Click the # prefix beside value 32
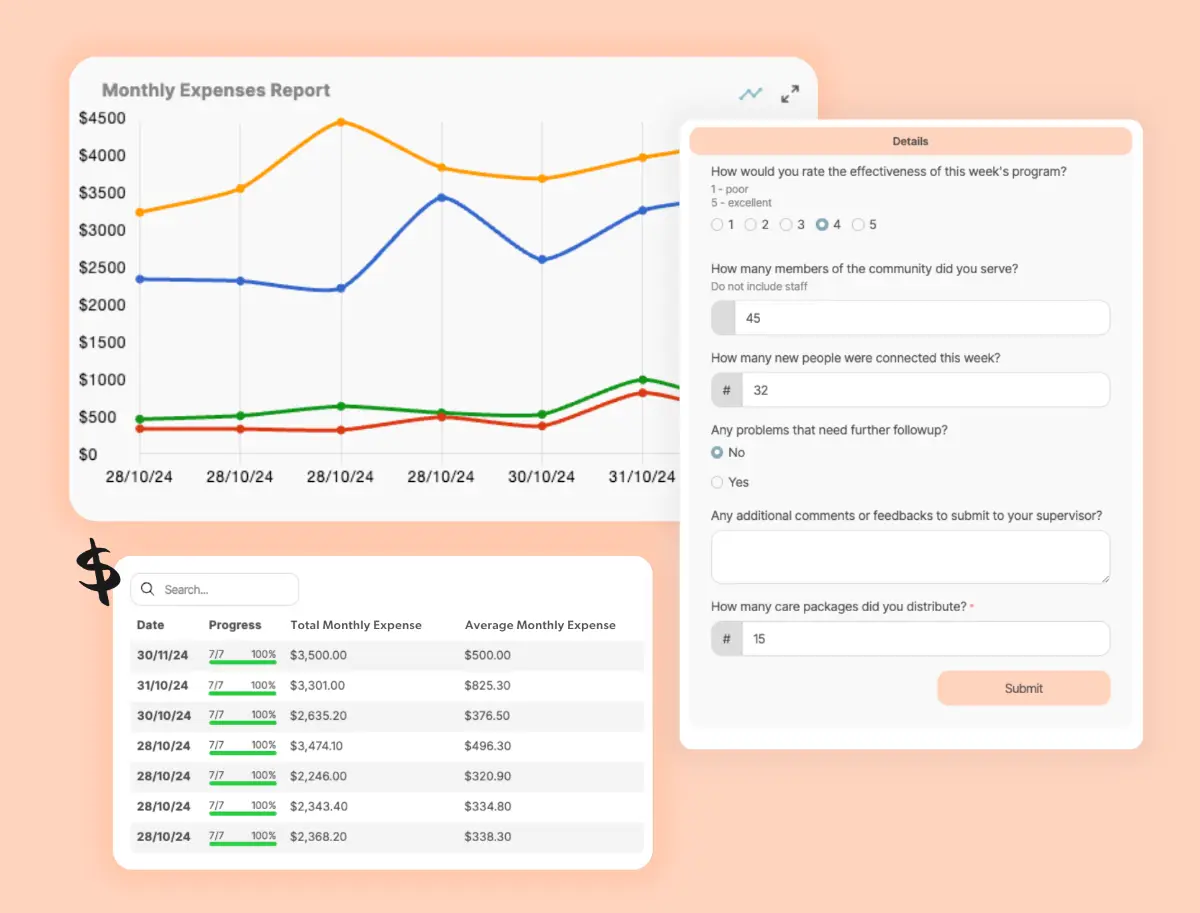 [x=727, y=390]
